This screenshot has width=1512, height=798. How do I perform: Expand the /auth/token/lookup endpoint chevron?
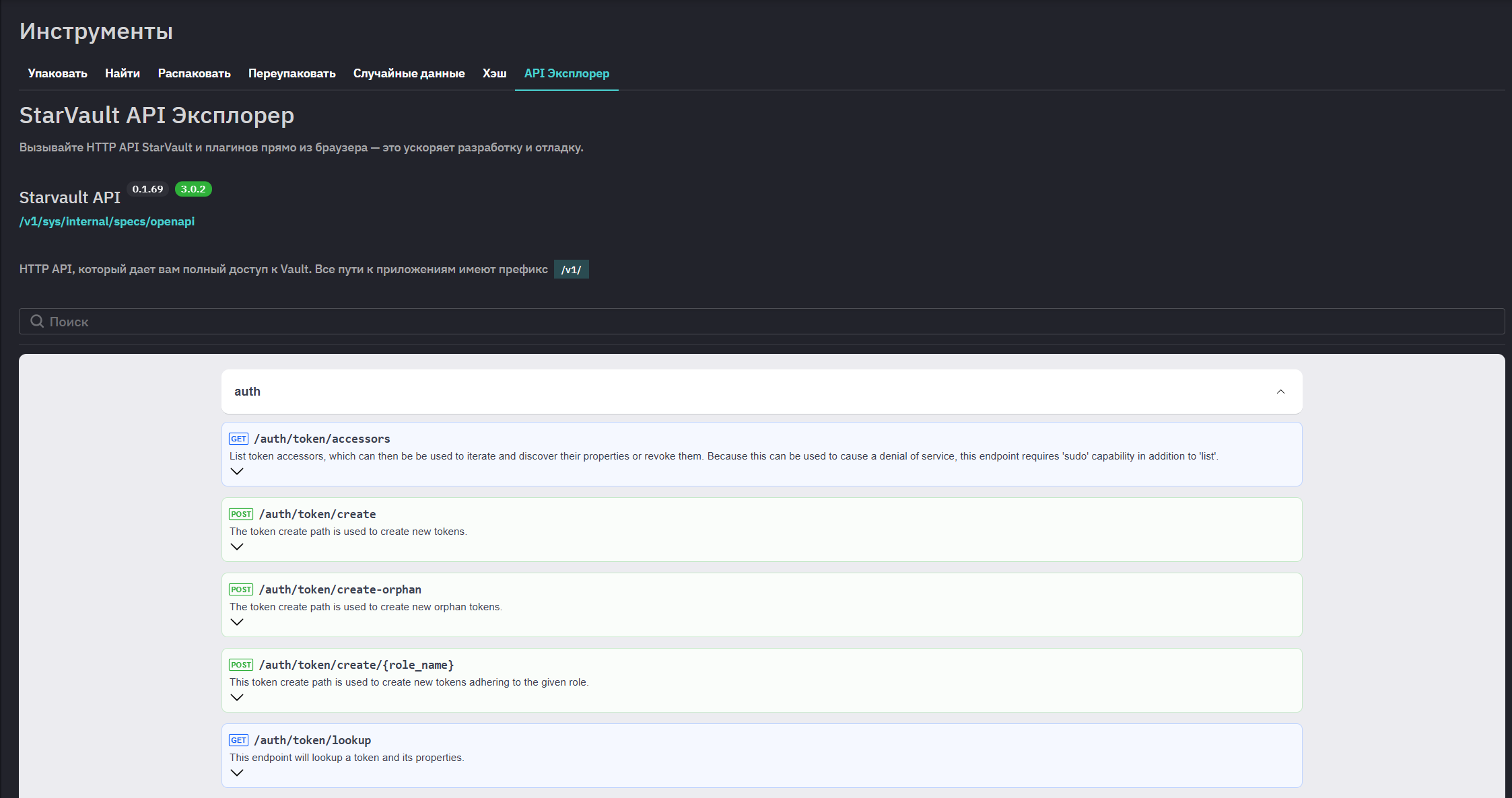237,773
